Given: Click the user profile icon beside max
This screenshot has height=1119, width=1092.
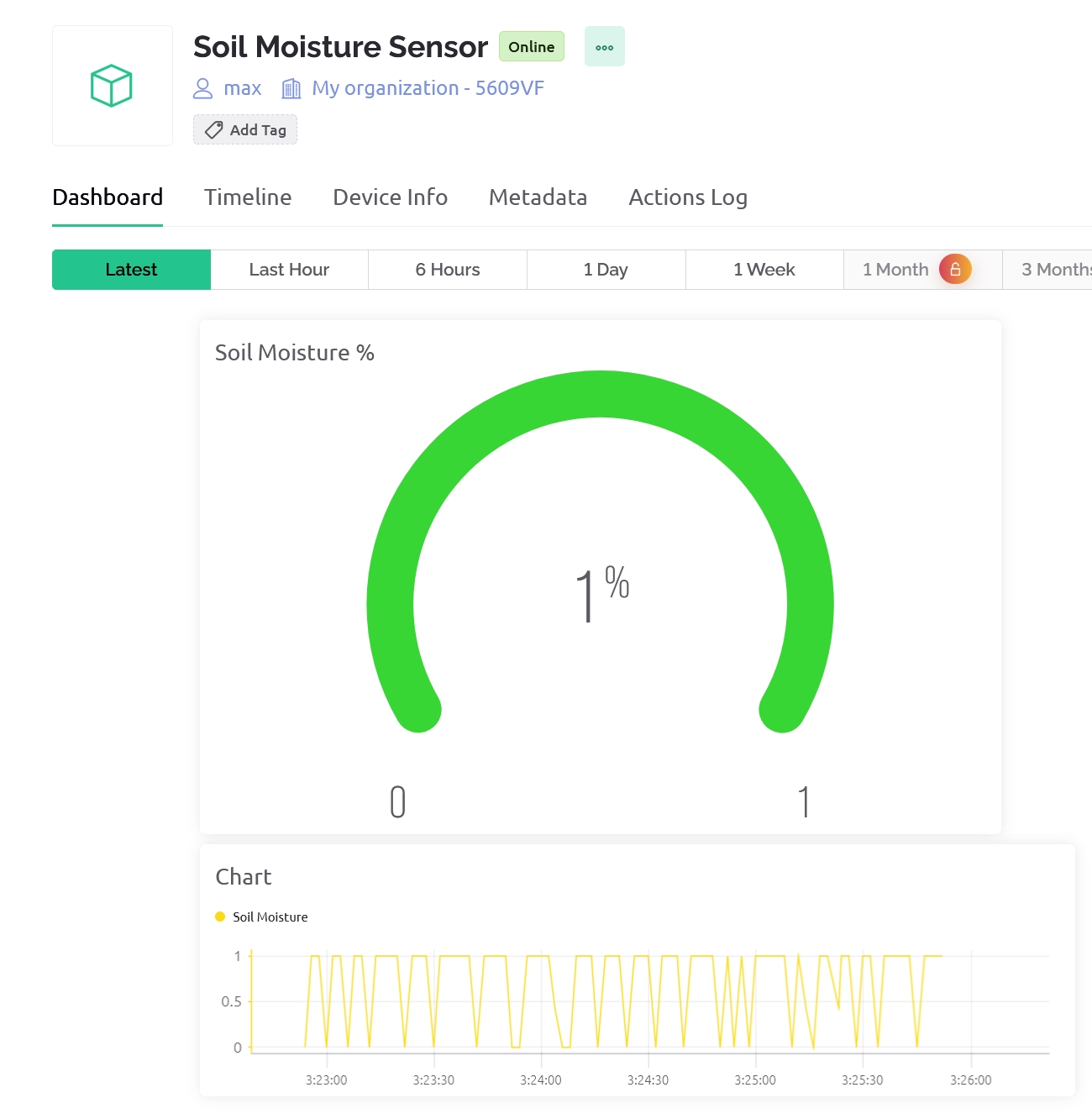Looking at the screenshot, I should click(203, 88).
